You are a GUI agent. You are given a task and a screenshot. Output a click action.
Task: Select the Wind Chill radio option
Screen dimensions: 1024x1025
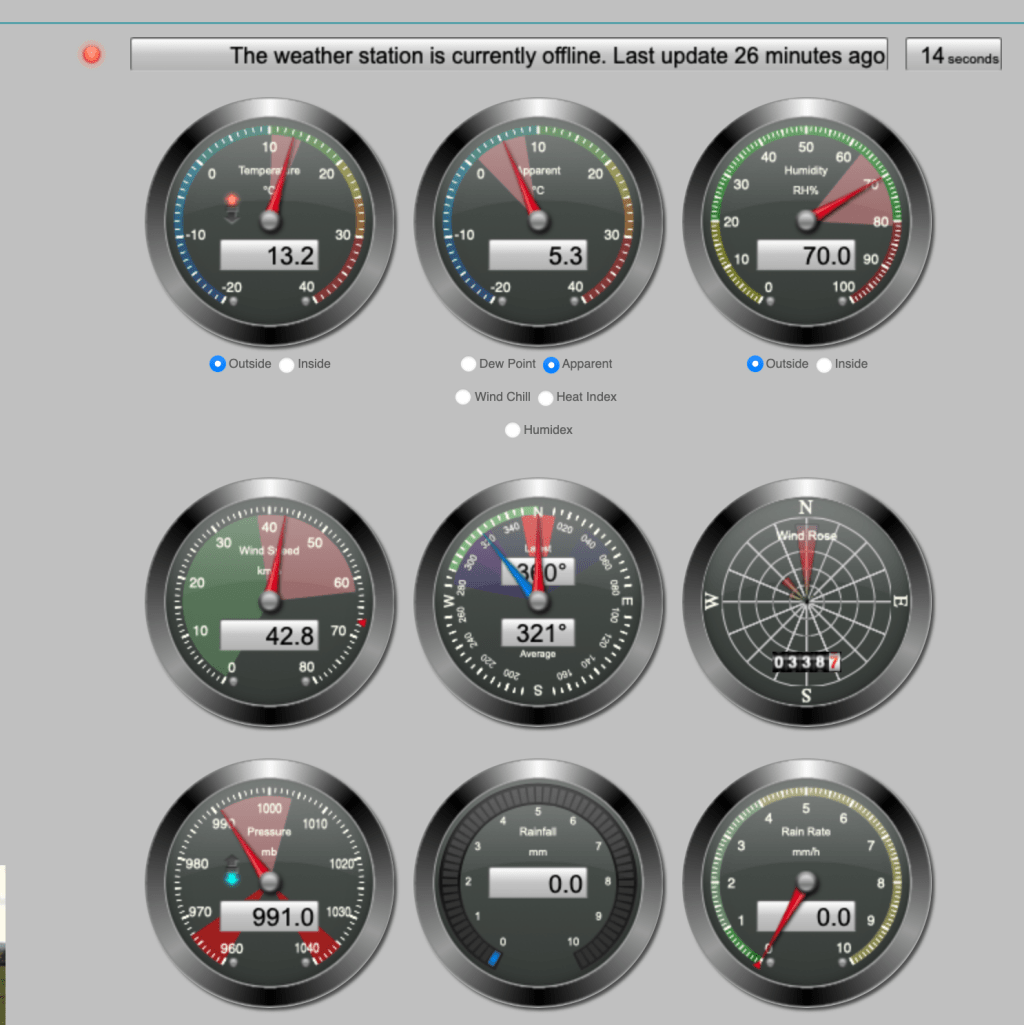[x=462, y=398]
